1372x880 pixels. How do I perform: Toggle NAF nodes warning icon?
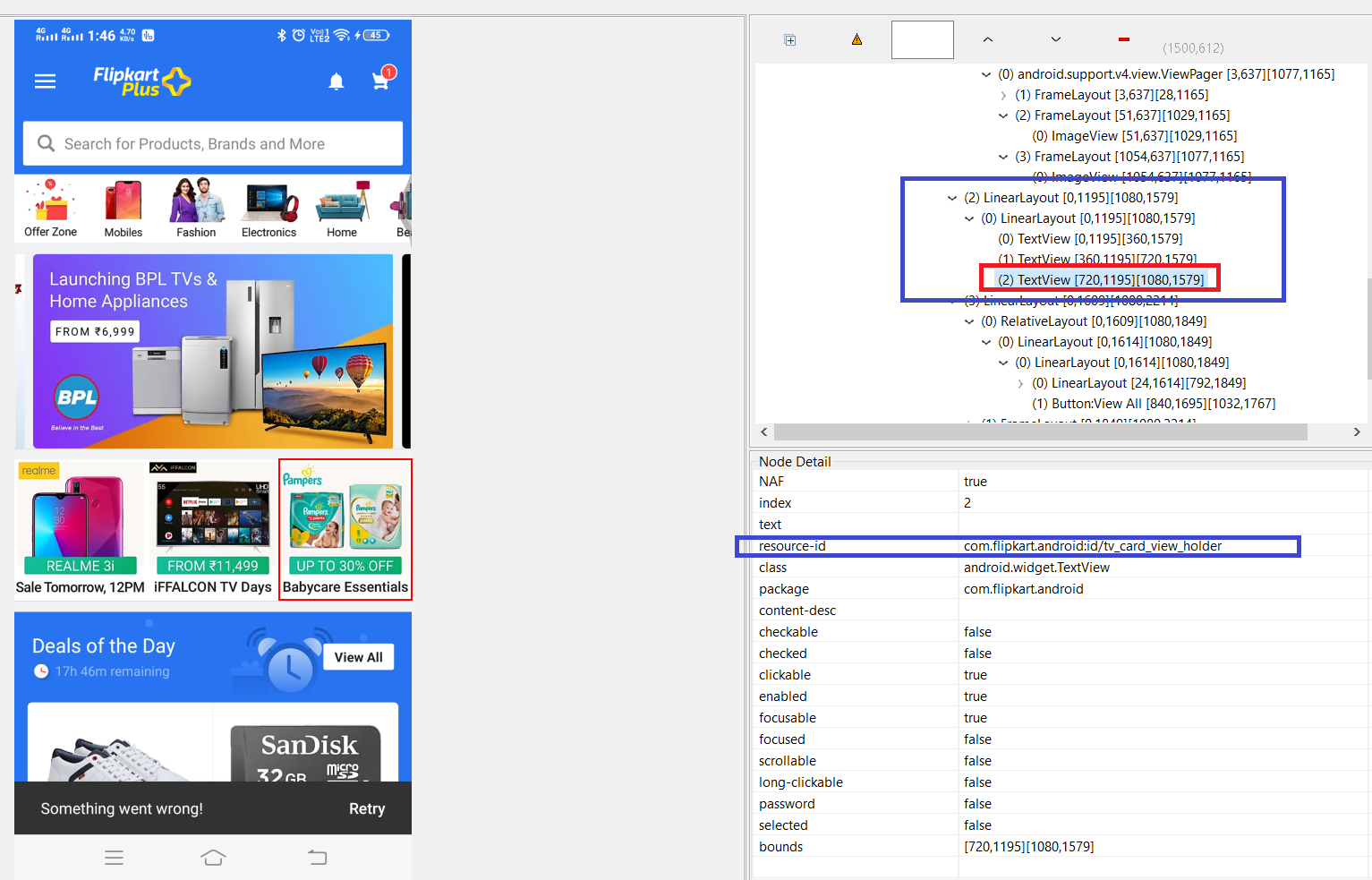tap(856, 39)
